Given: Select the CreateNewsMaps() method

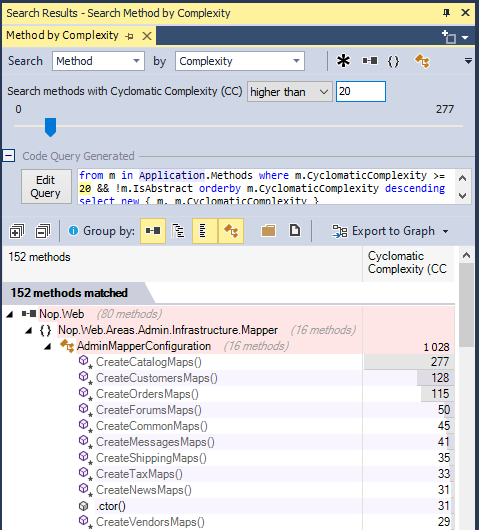Looking at the screenshot, I should [x=144, y=490].
